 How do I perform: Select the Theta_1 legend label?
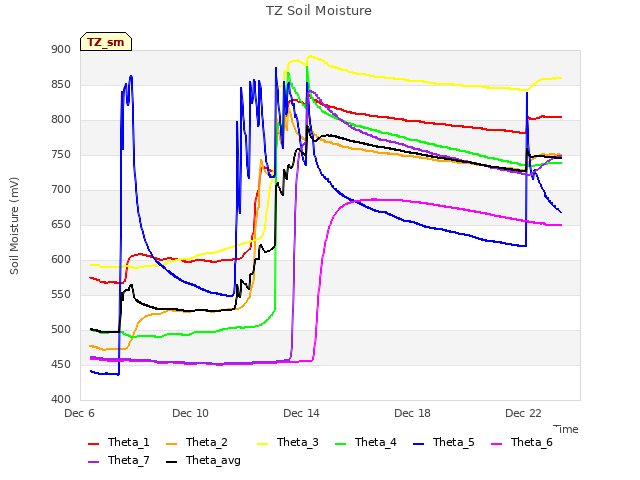coord(129,442)
